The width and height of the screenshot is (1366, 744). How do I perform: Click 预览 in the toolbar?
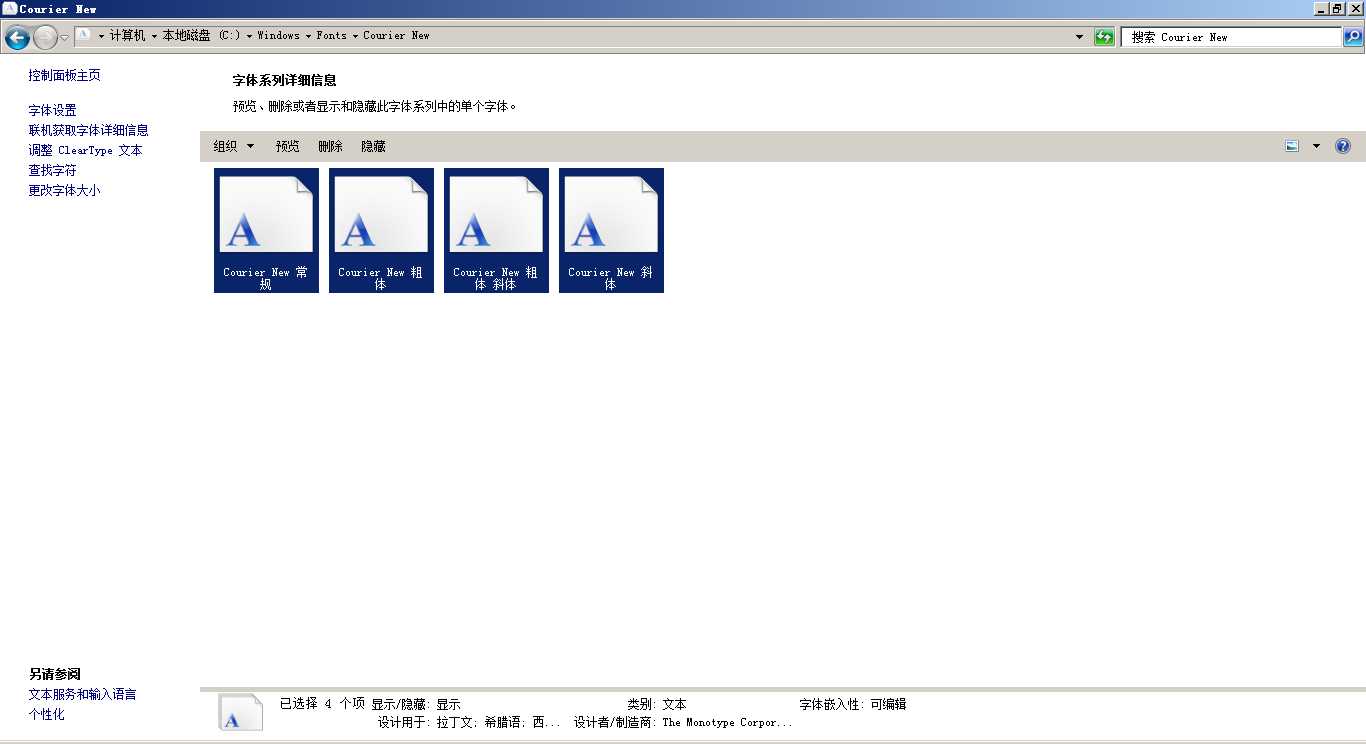tap(287, 146)
